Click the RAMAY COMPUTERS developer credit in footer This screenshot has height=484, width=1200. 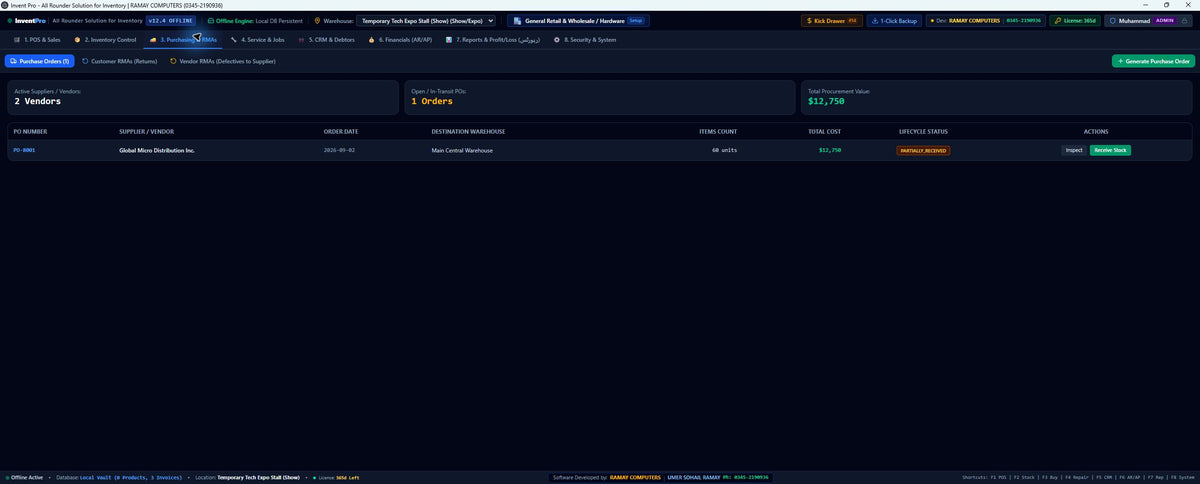pyautogui.click(x=635, y=477)
